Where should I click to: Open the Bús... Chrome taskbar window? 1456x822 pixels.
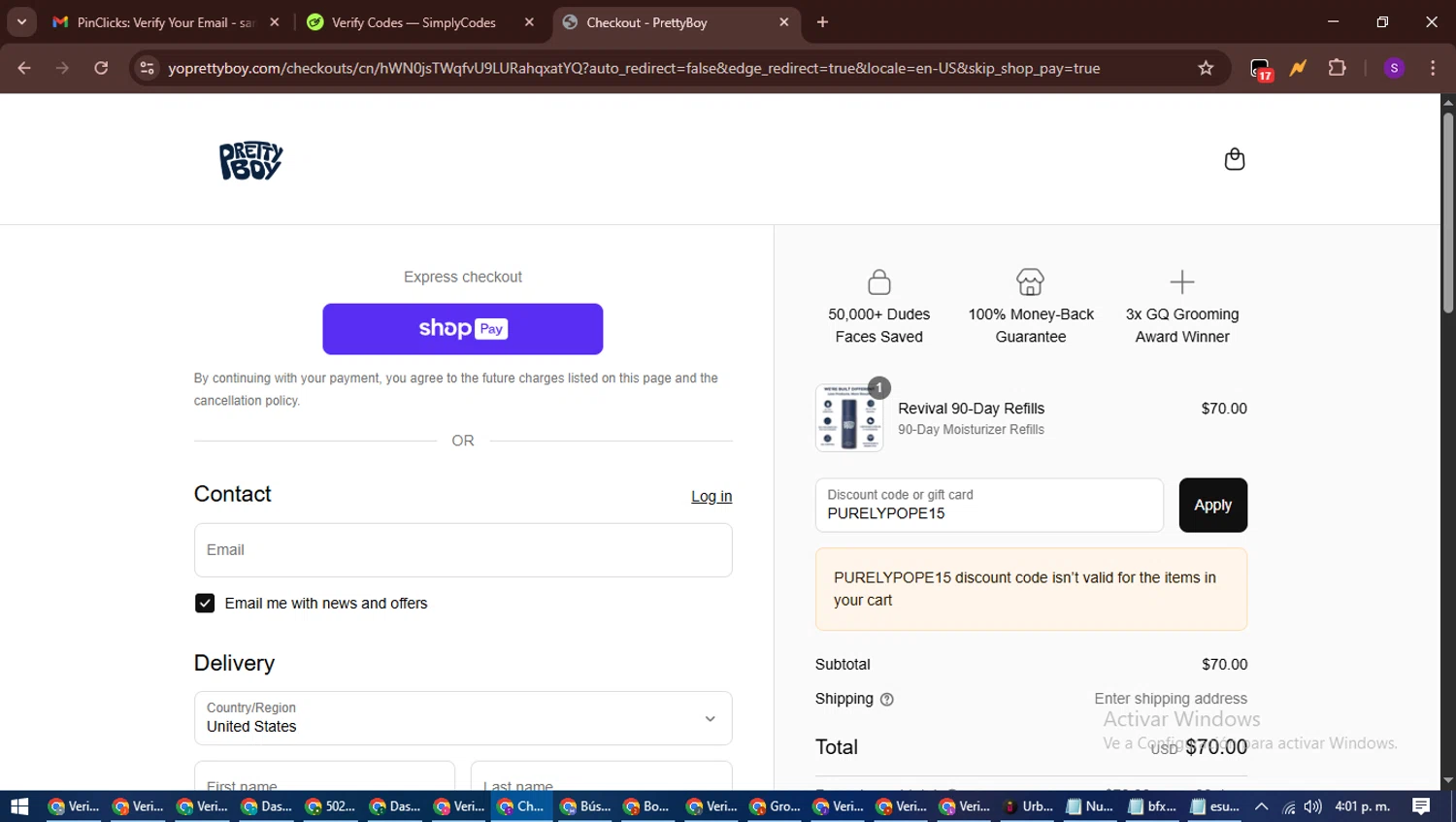click(584, 806)
